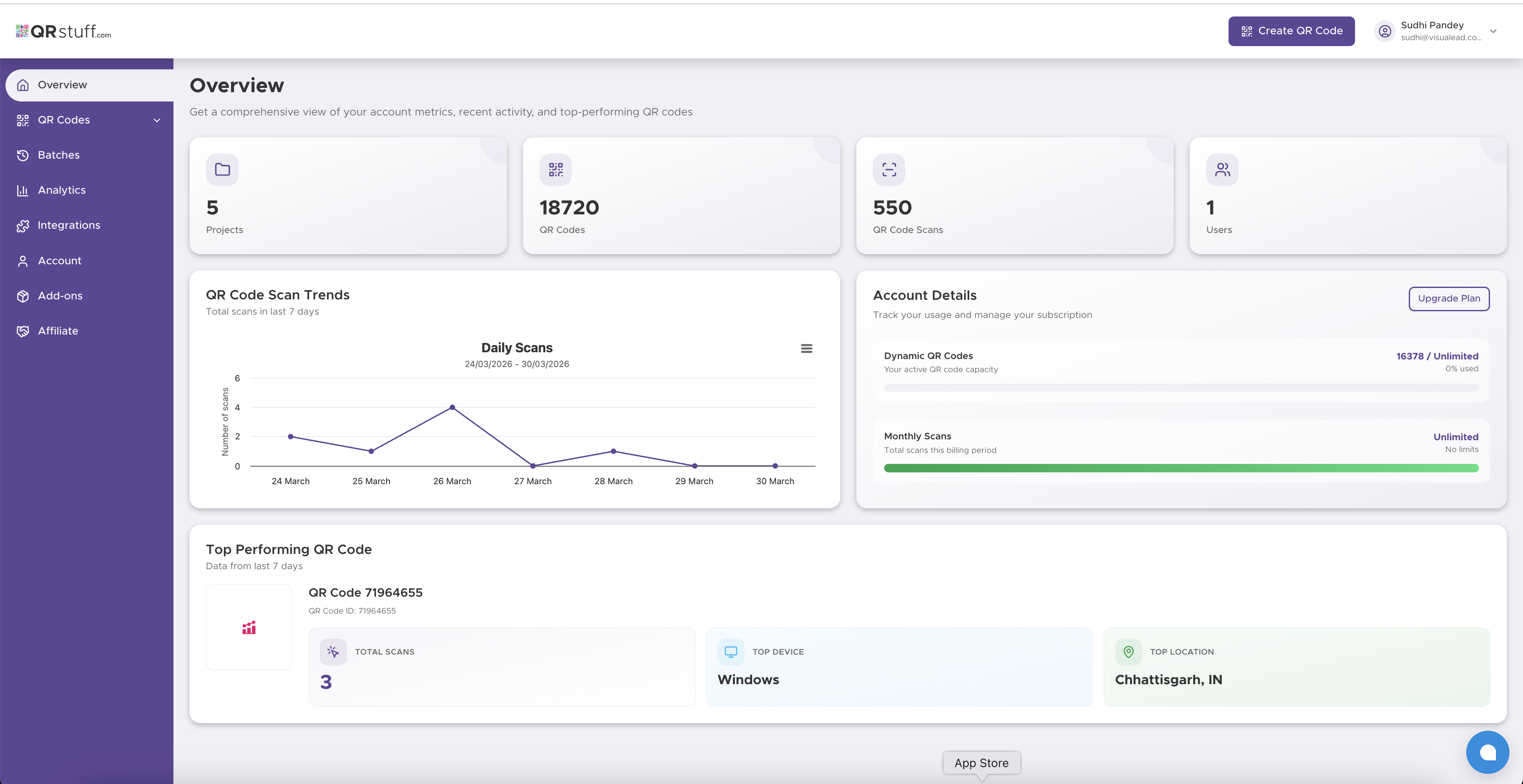Click the 26 March chart data point
This screenshot has width=1523, height=784.
452,407
